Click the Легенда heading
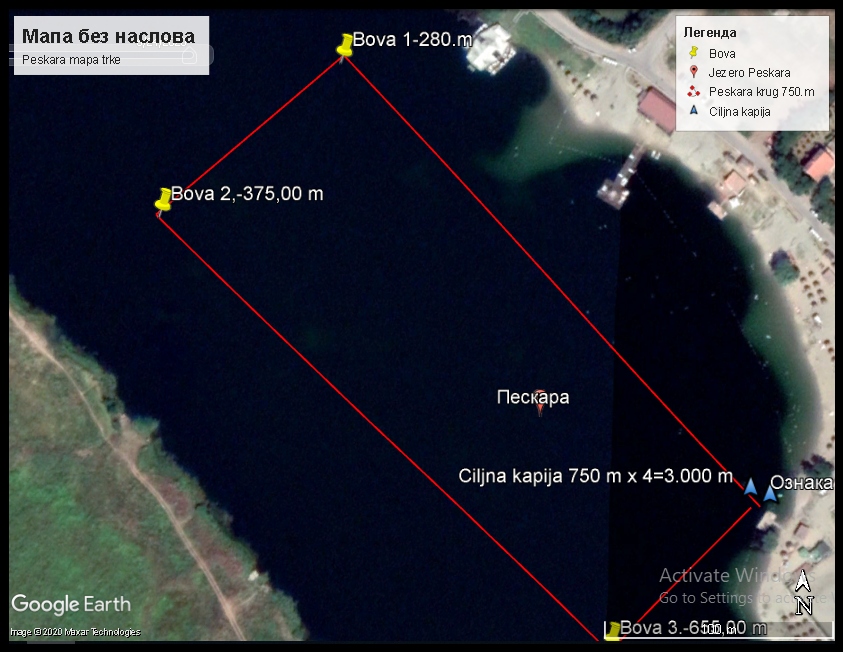Image resolution: width=843 pixels, height=652 pixels. pyautogui.click(x=710, y=33)
